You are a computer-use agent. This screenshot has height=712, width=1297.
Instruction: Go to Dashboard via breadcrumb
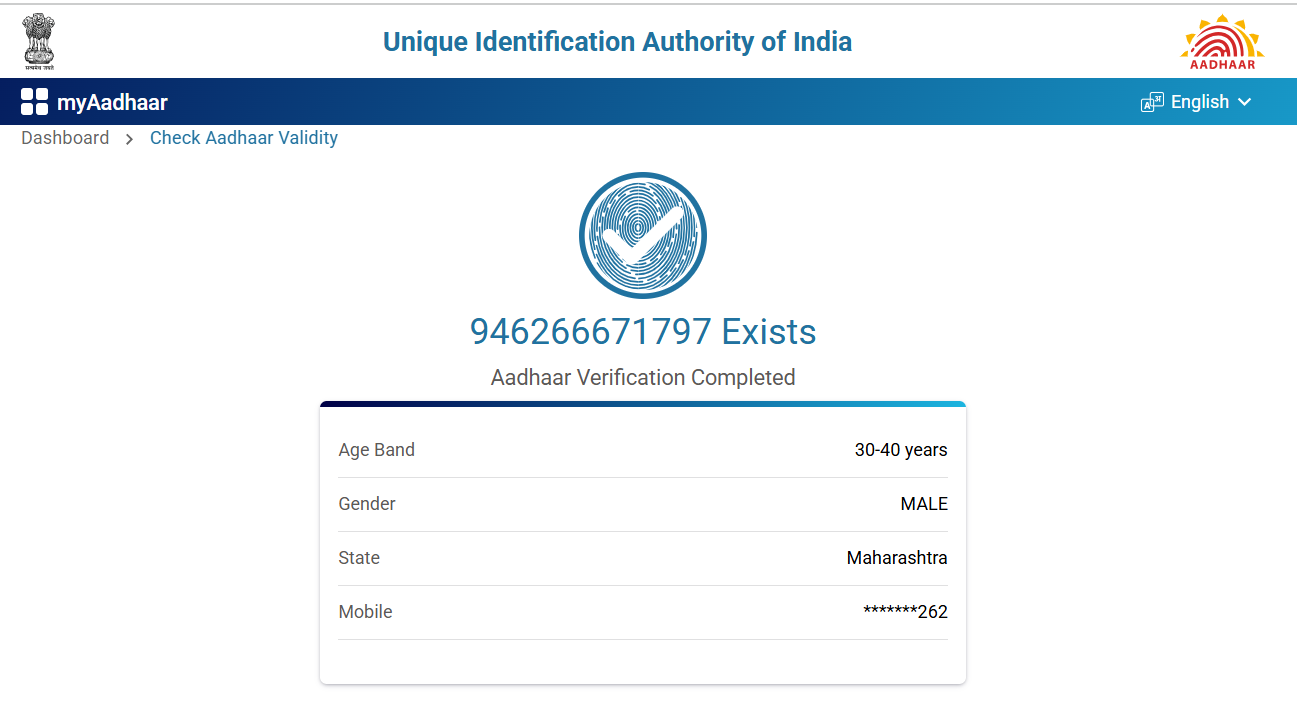click(65, 138)
